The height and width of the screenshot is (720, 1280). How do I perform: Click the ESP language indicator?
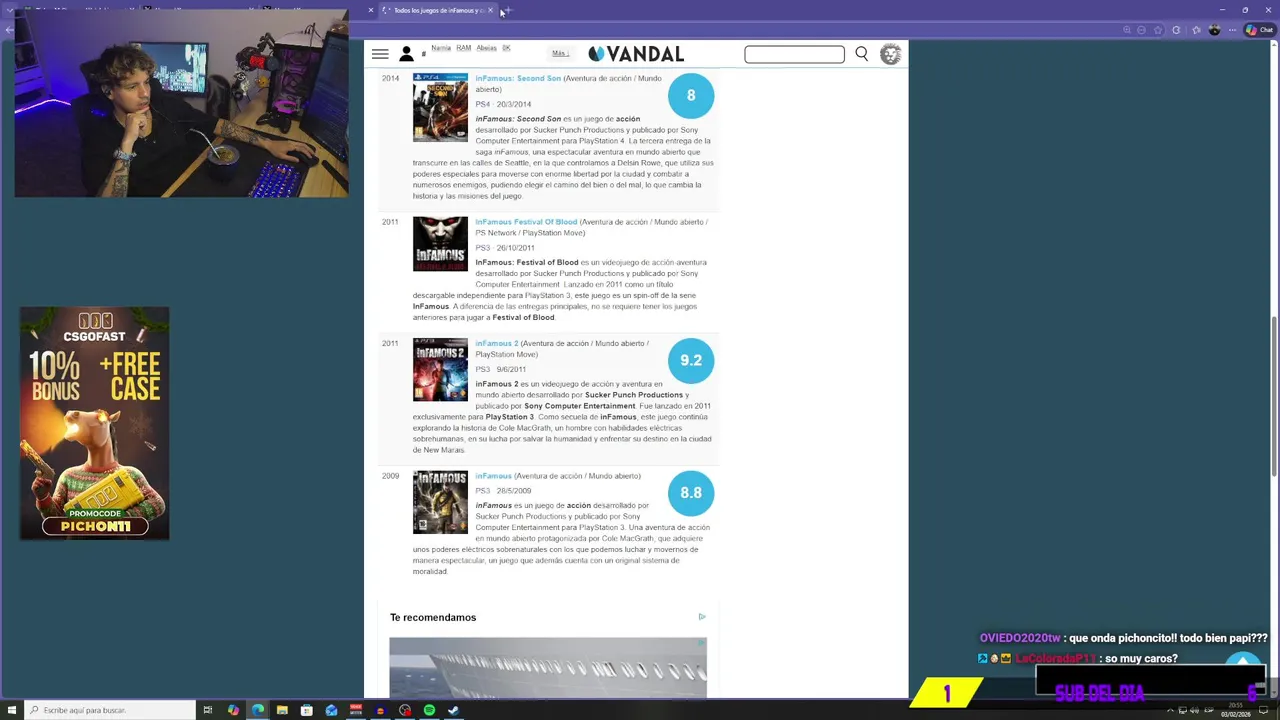coord(1209,710)
